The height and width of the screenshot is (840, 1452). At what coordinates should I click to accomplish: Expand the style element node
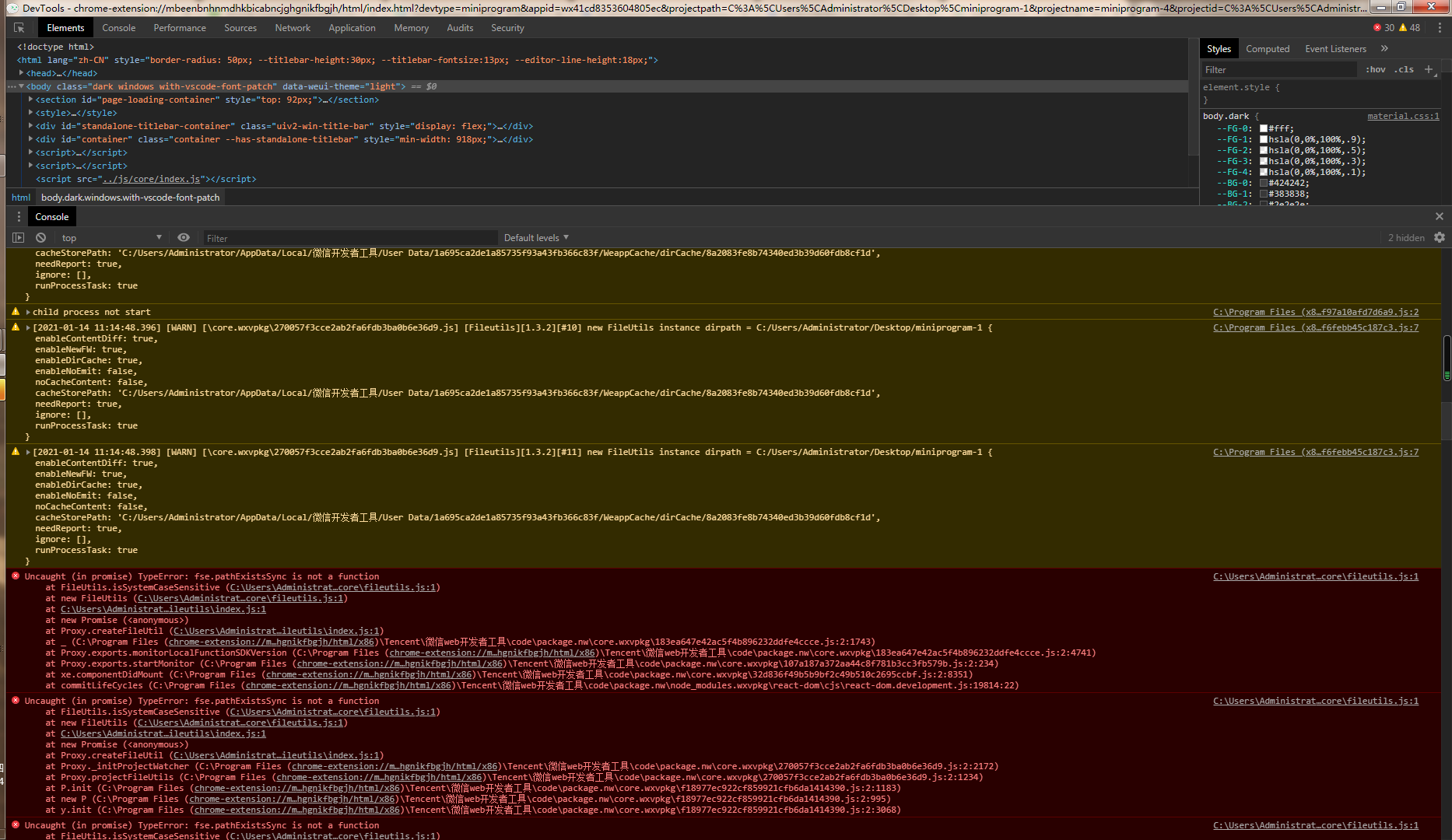tap(30, 113)
